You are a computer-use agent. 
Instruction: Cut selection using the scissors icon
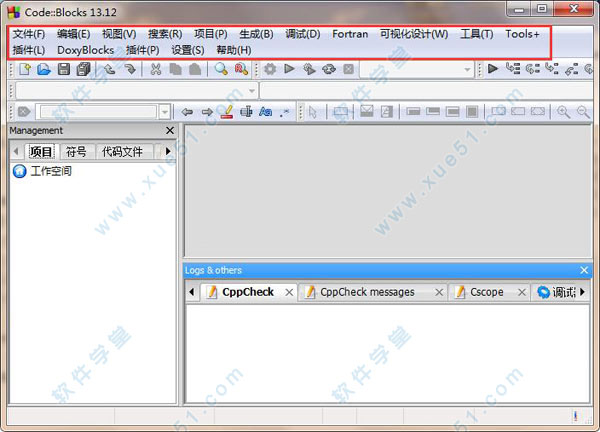tap(155, 69)
